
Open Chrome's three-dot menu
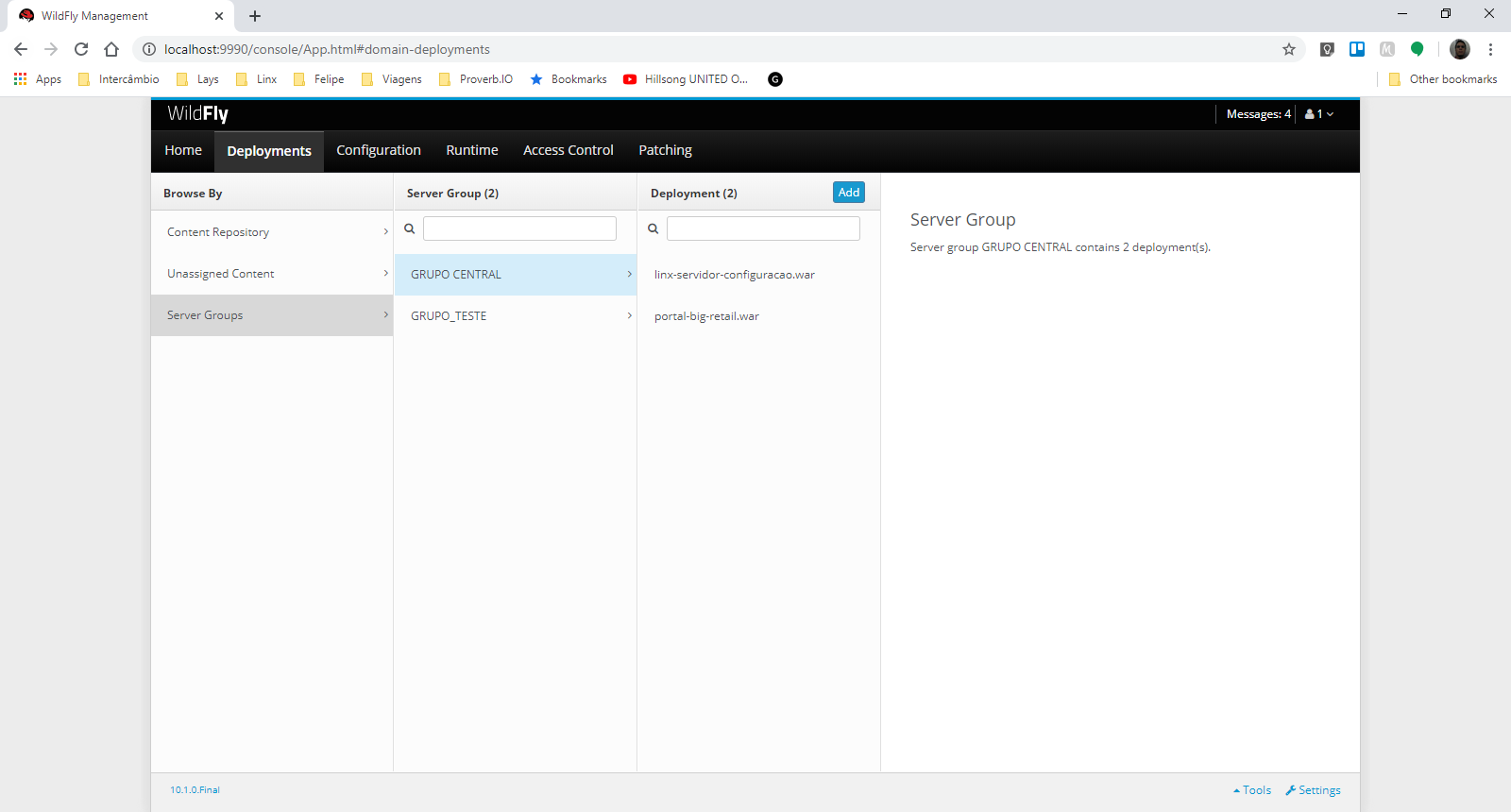tap(1491, 49)
